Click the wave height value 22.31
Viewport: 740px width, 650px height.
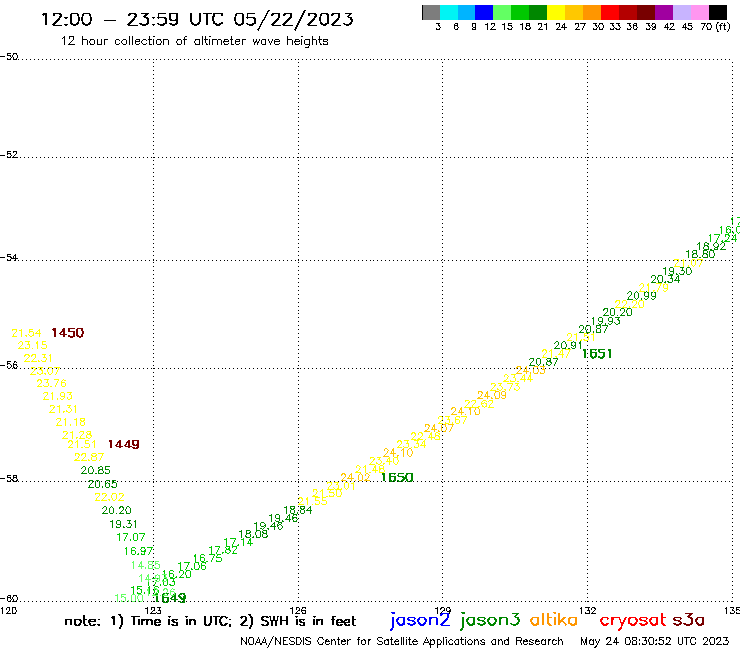tap(38, 358)
